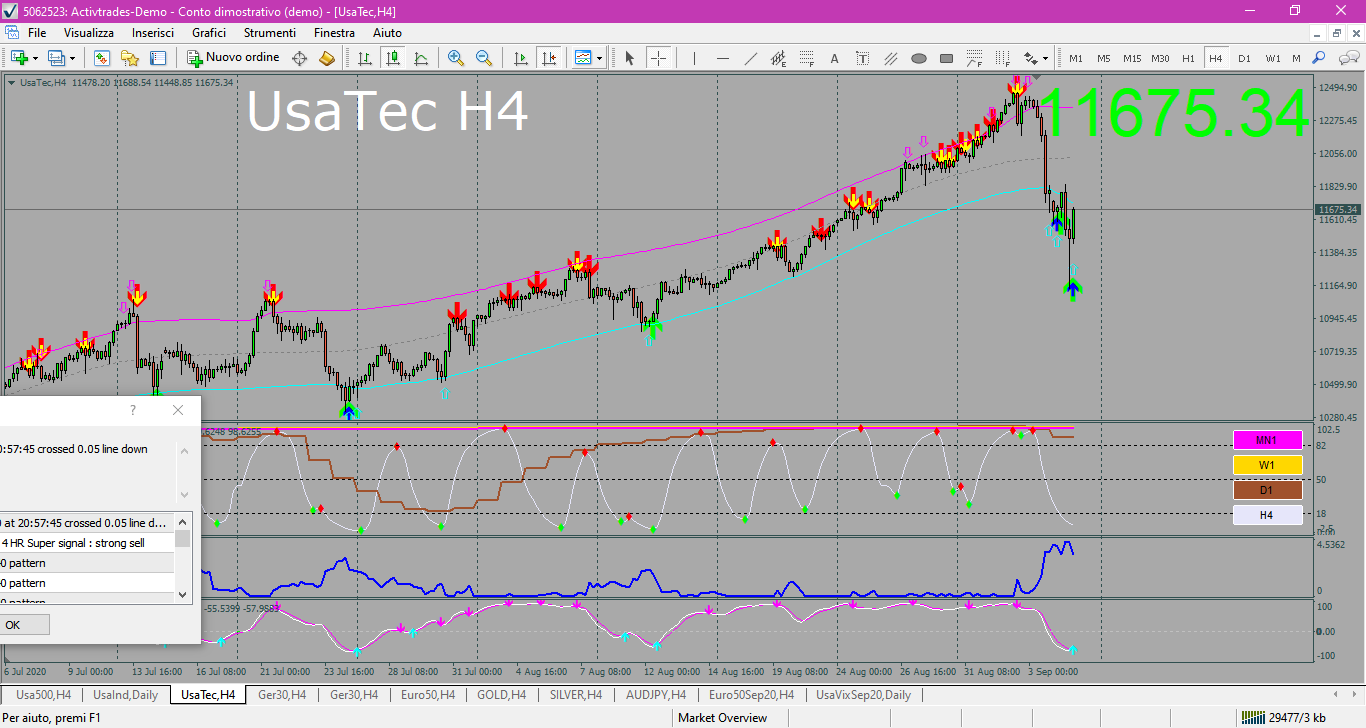This screenshot has width=1366, height=728.
Task: Toggle chart auto scroll
Action: (520, 58)
